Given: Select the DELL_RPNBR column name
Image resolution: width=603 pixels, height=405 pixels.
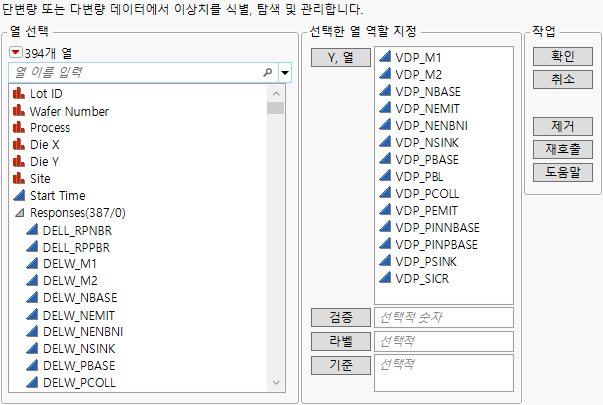Looking at the screenshot, I should 77,230.
